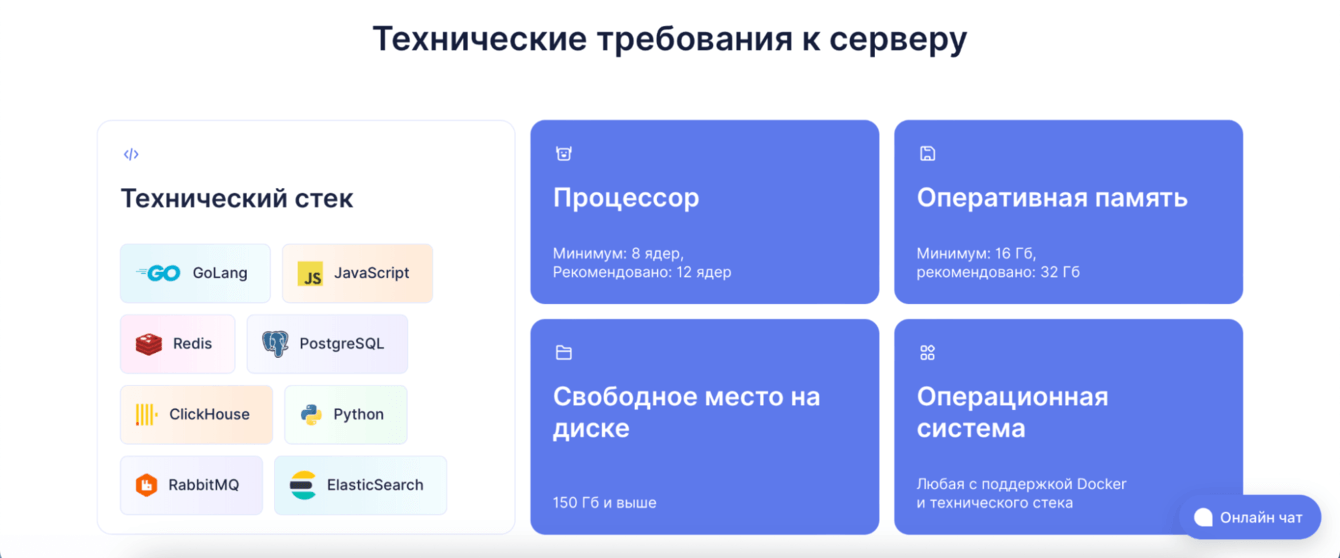Screen dimensions: 1340x558
Task: Click the Go logo in GoLang chip
Action: [x=158, y=273]
